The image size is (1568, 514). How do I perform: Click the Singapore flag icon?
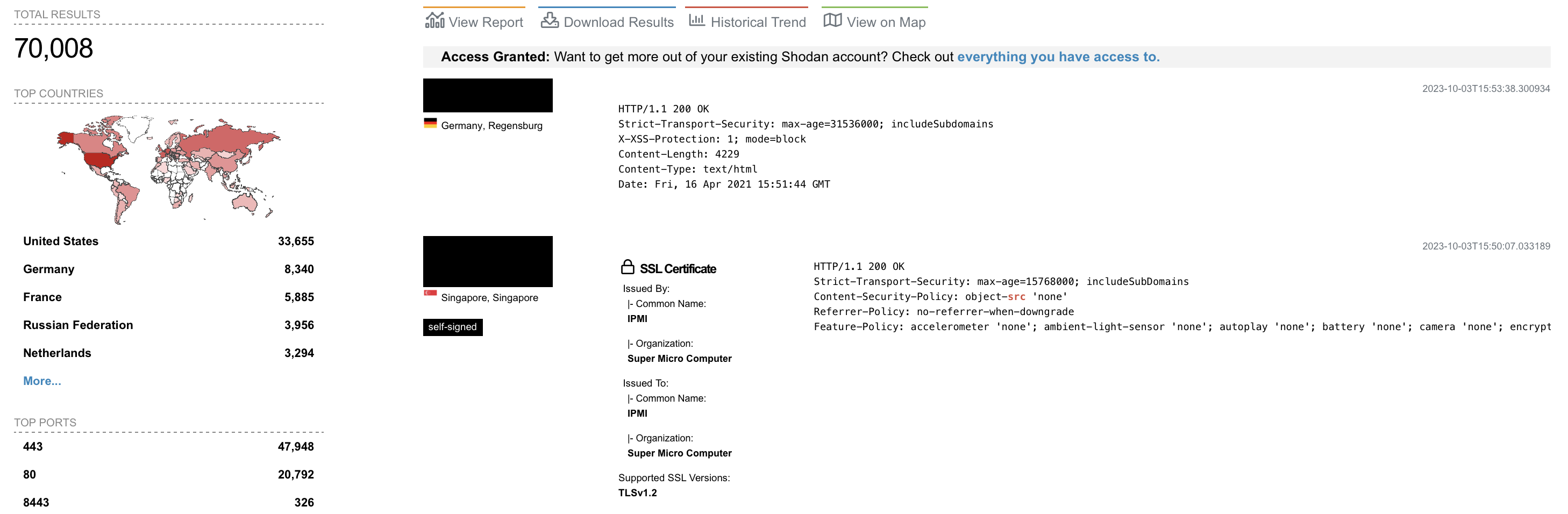click(430, 294)
